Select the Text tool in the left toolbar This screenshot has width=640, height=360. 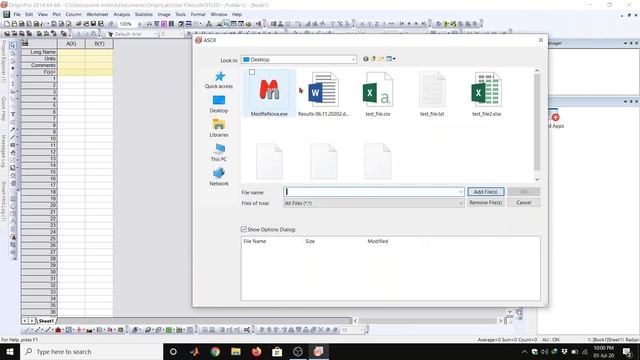coord(13,114)
